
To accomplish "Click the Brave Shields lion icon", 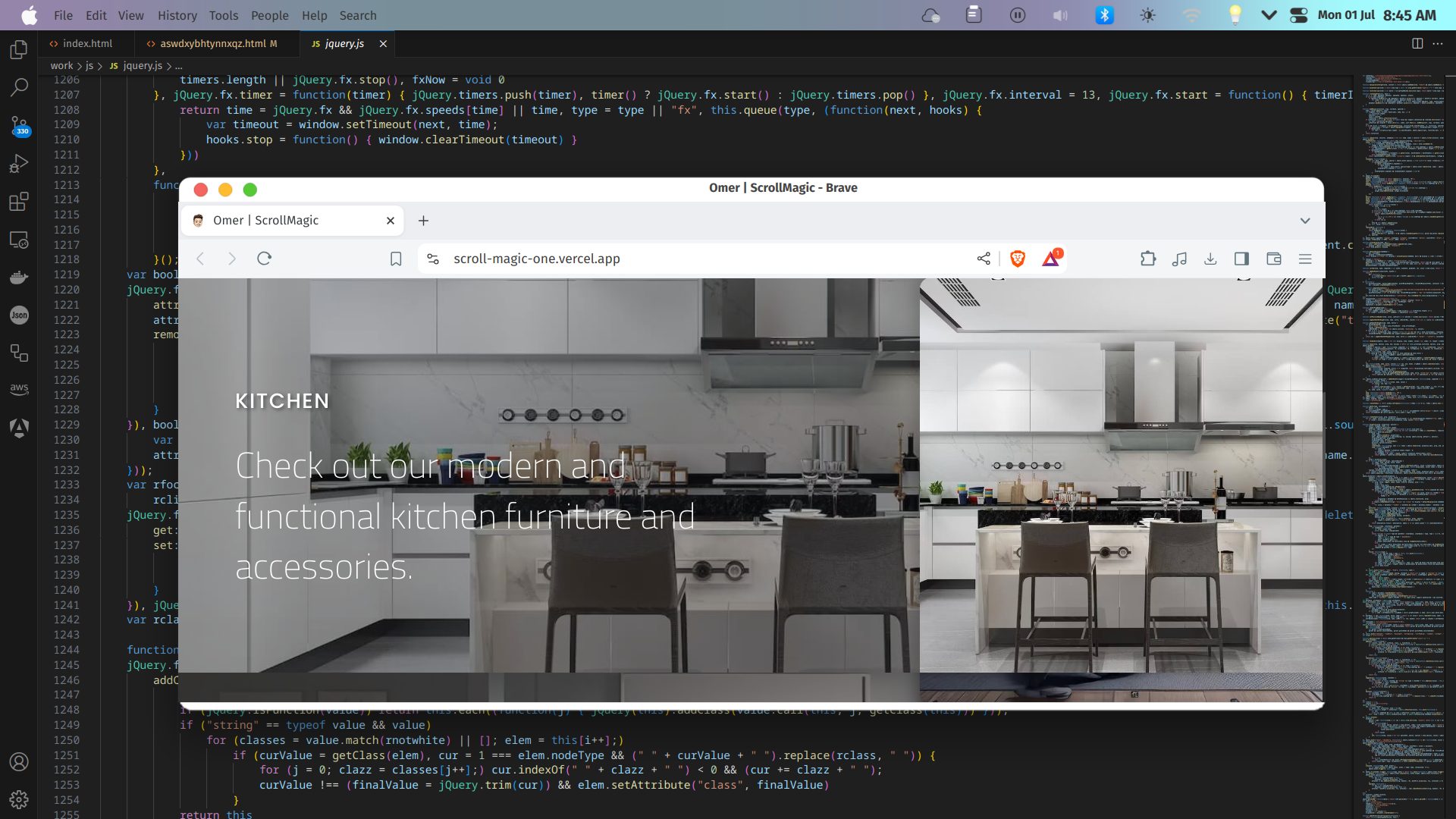I will [x=1018, y=259].
